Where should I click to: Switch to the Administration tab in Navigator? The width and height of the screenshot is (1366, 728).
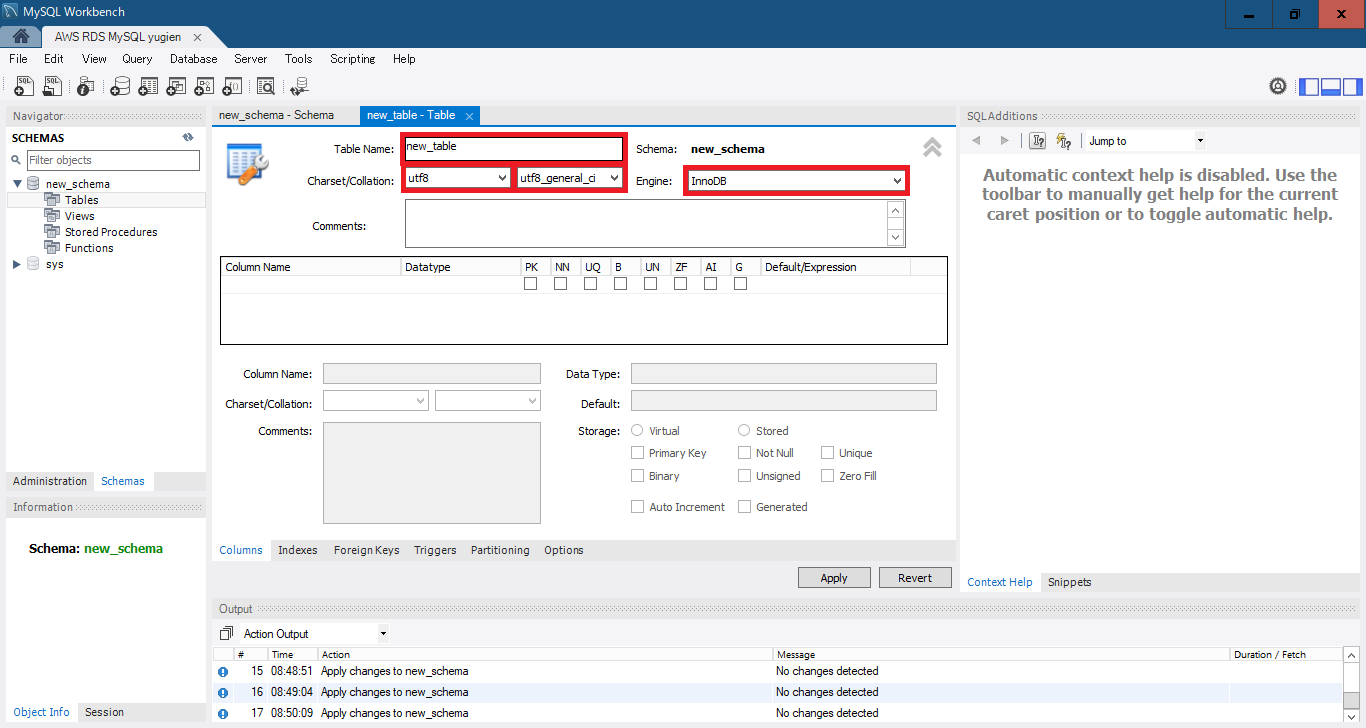coord(50,481)
